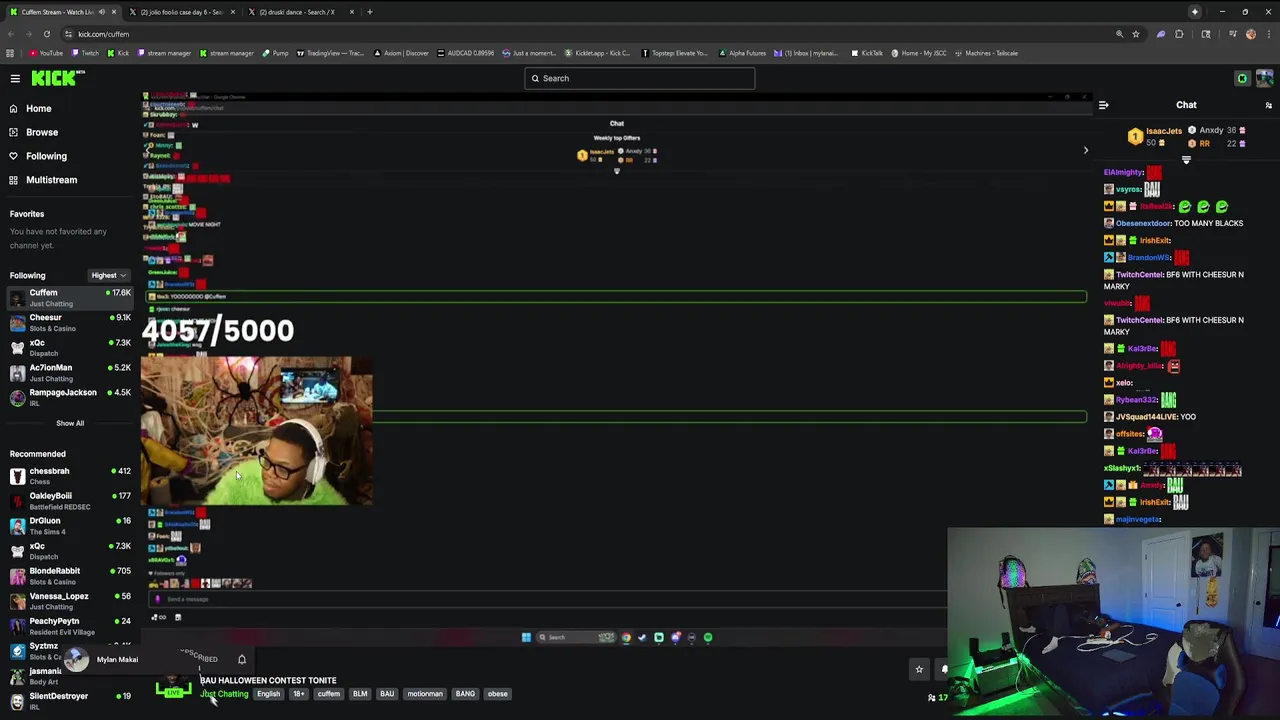Select the BAU tag
The image size is (1280, 720).
coord(387,694)
